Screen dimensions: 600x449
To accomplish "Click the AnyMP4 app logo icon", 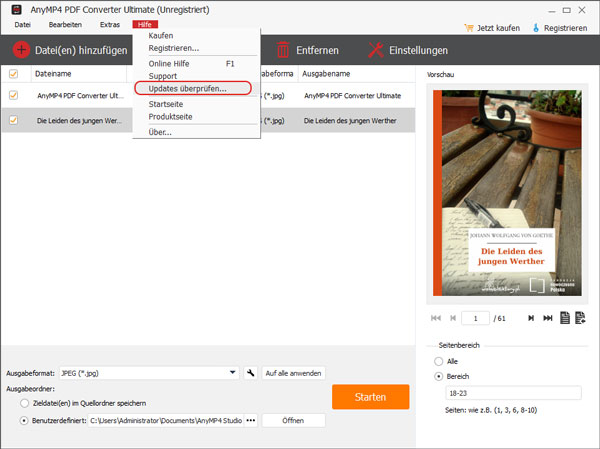I will [x=16, y=10].
